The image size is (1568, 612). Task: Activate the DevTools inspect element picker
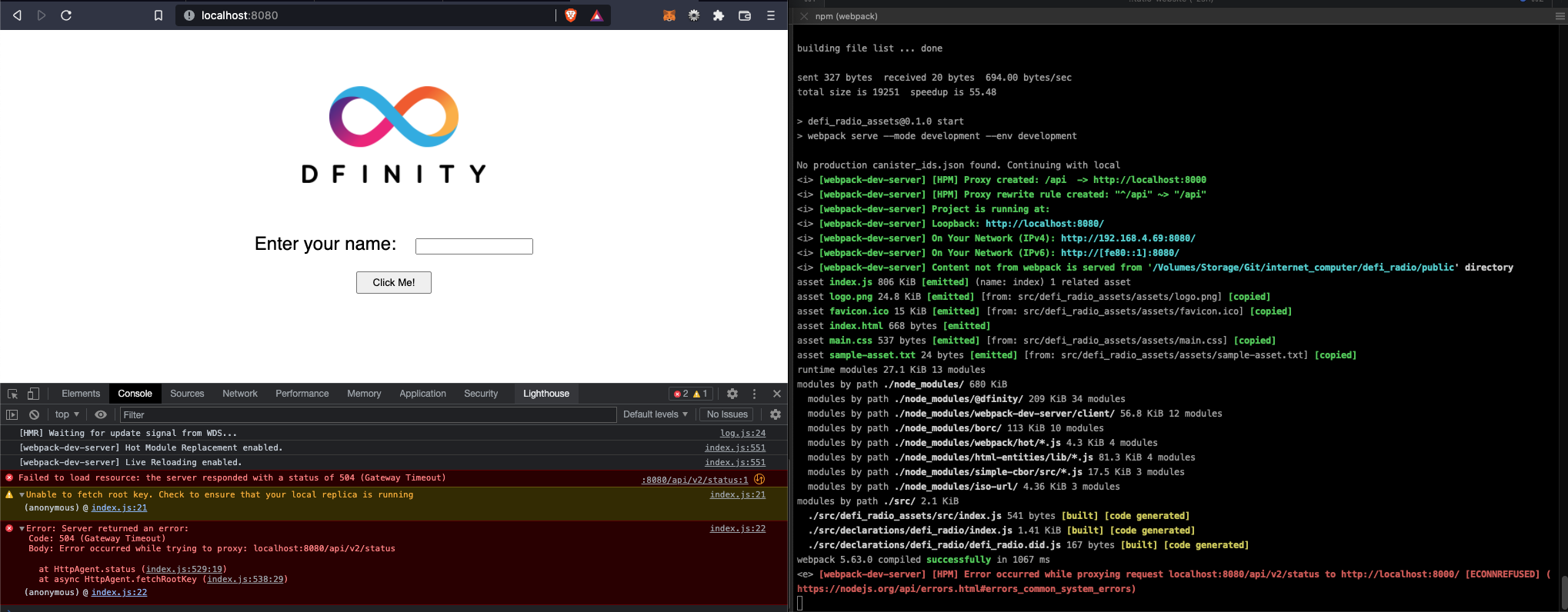pos(13,394)
